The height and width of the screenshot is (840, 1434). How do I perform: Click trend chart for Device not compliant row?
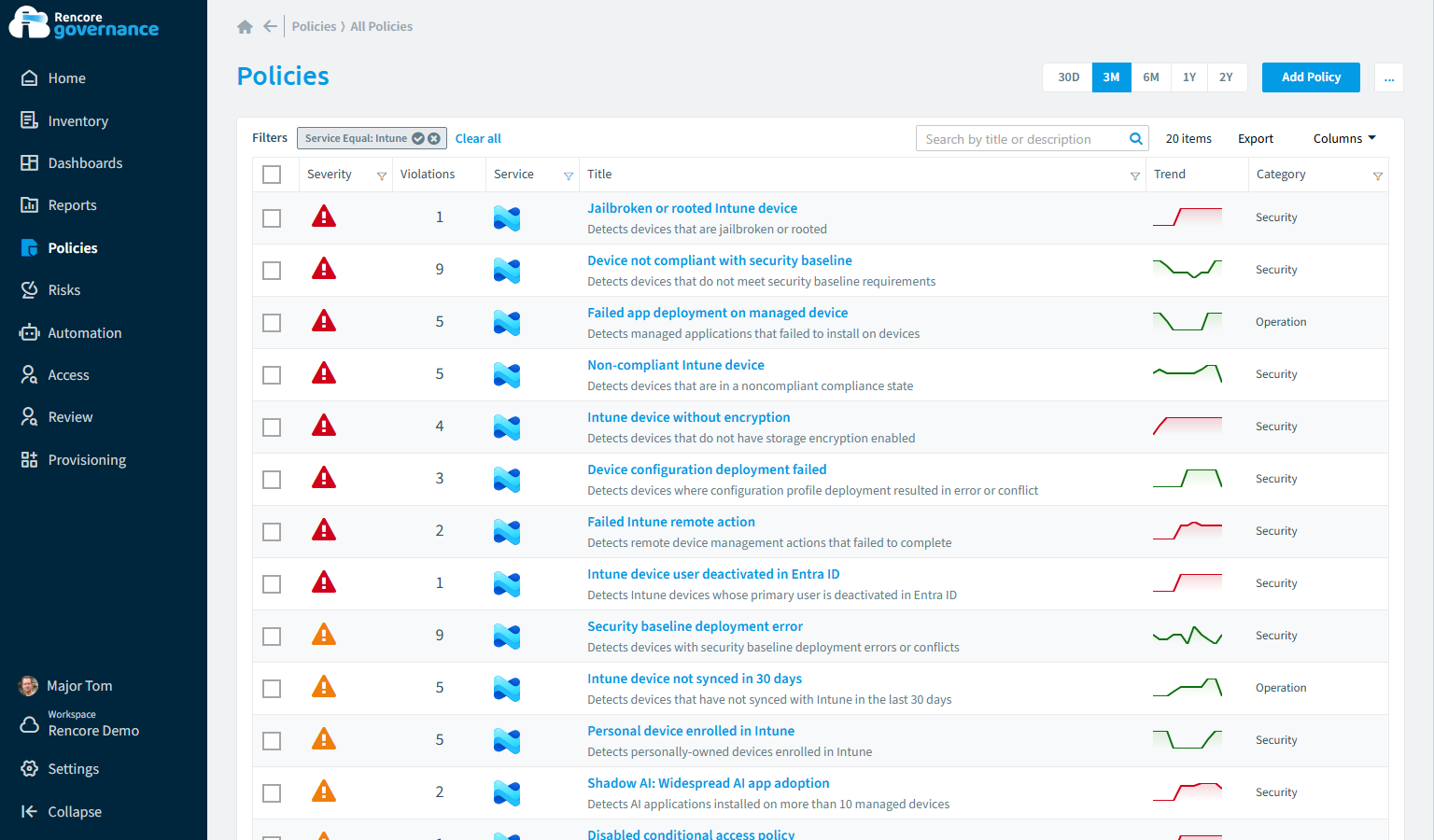(1188, 270)
